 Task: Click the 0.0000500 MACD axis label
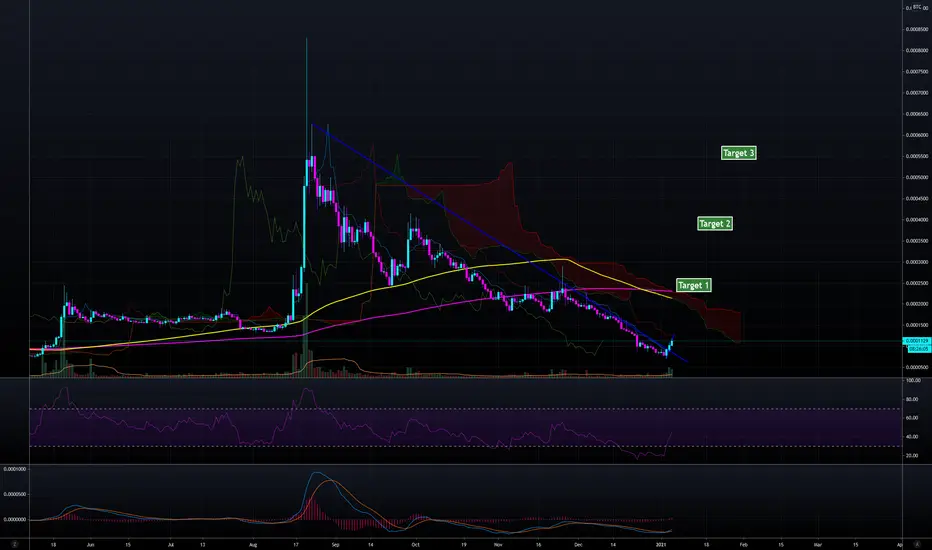(x=15, y=494)
